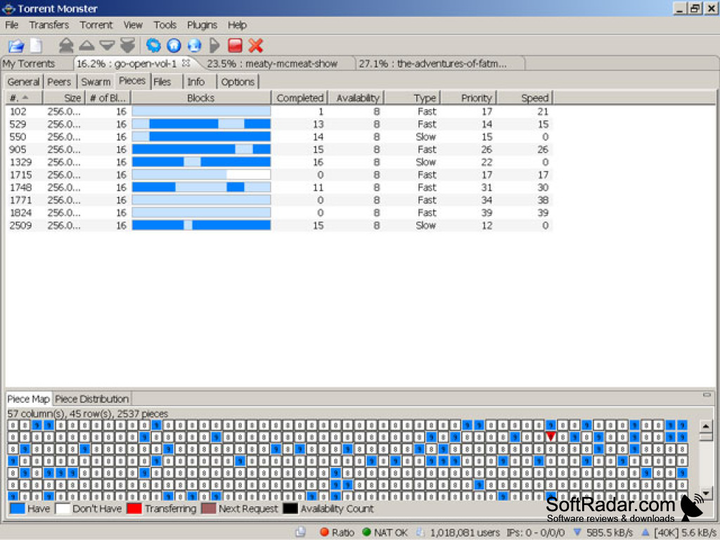
Task: Close the go-open-vol-1 tab with its X
Action: pos(186,63)
